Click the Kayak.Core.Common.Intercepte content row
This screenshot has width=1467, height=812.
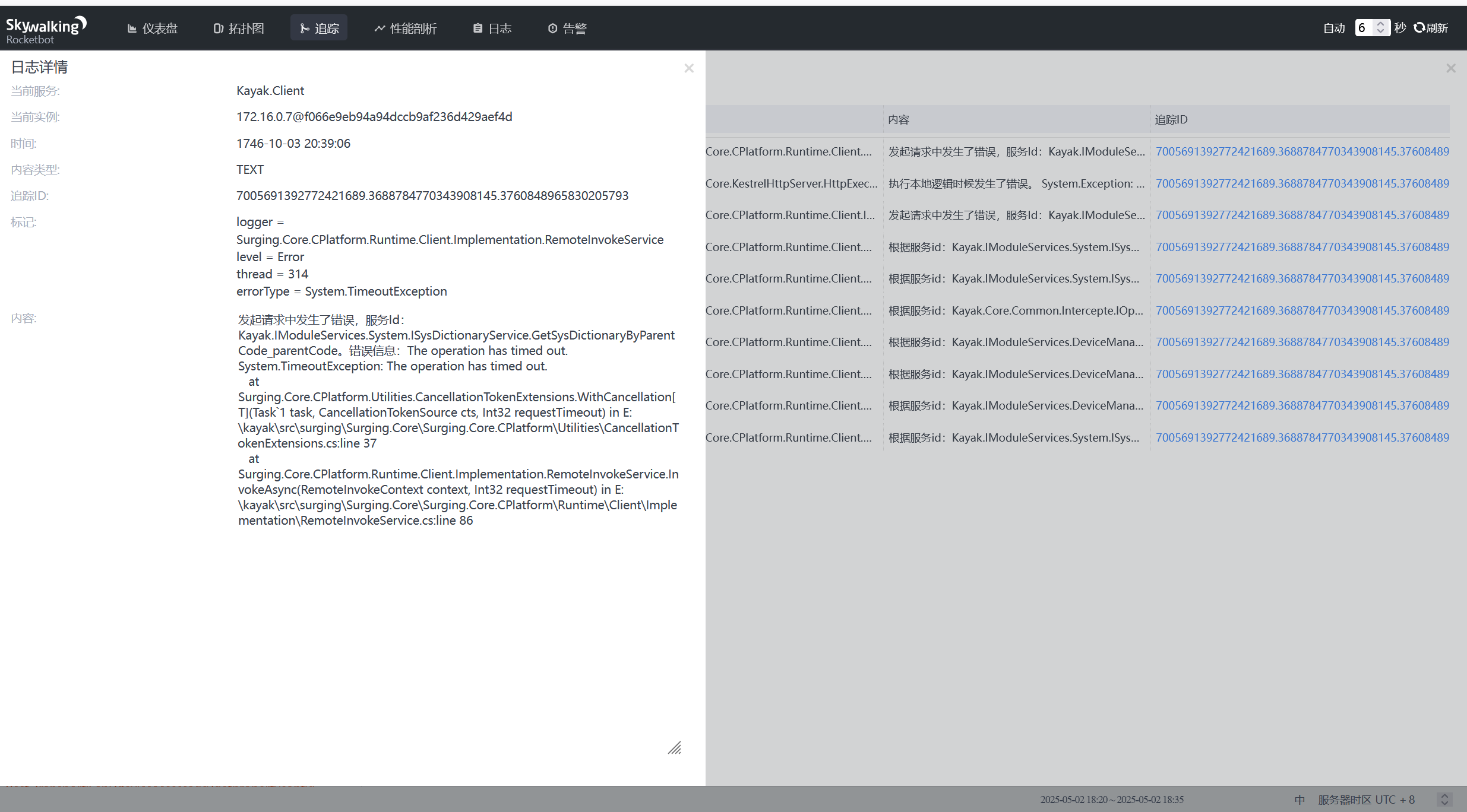pos(1016,310)
